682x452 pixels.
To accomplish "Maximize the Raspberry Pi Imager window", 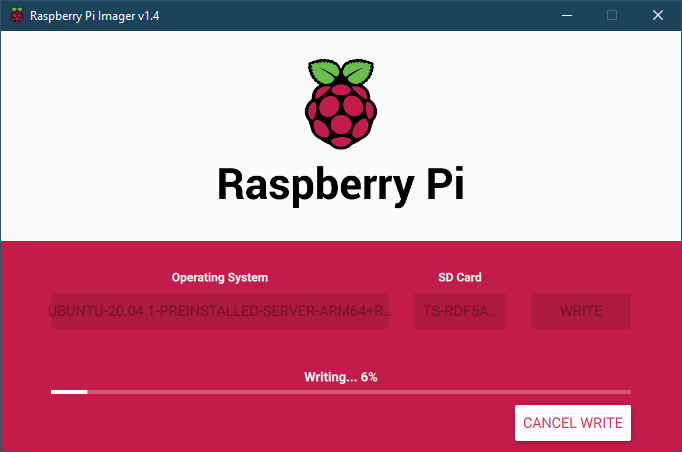I will click(612, 15).
